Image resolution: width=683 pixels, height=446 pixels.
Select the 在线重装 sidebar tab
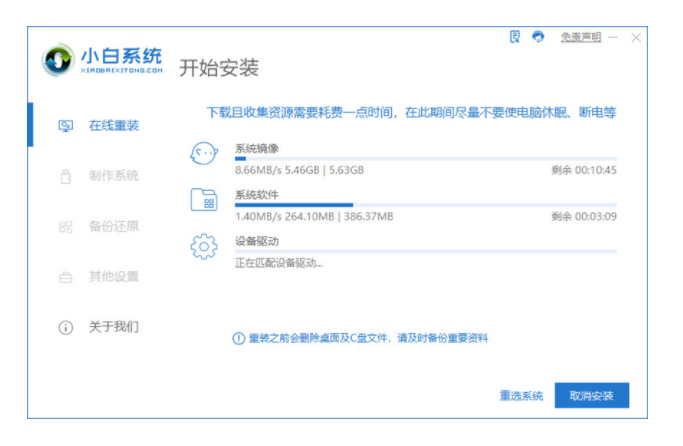(x=113, y=125)
